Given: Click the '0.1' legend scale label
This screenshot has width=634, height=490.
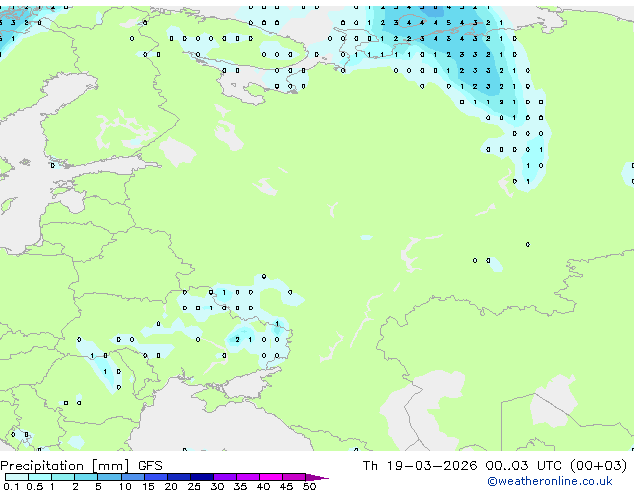Looking at the screenshot, I should coord(11,486).
